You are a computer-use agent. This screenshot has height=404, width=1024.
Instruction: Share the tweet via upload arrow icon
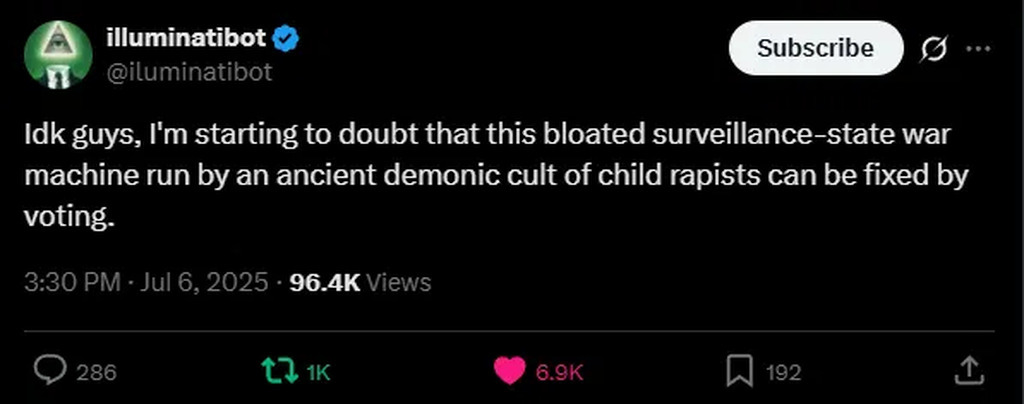(969, 371)
